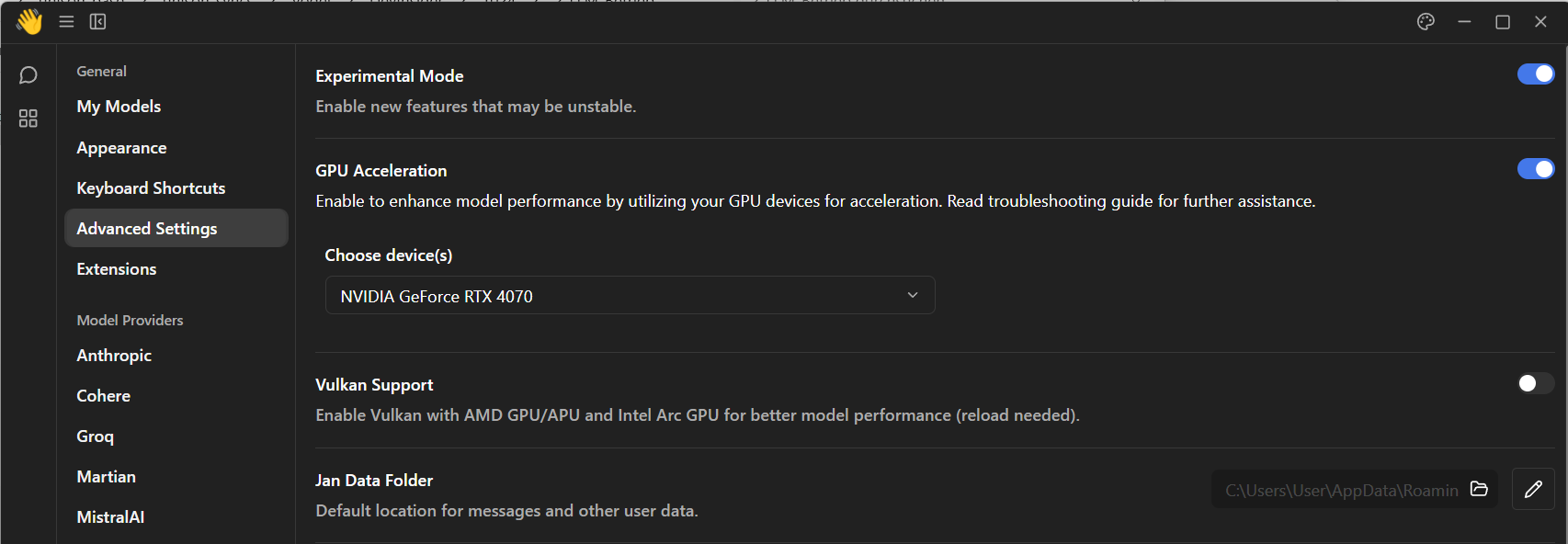Go to My Models section
This screenshot has width=1568, height=544.
coord(119,107)
